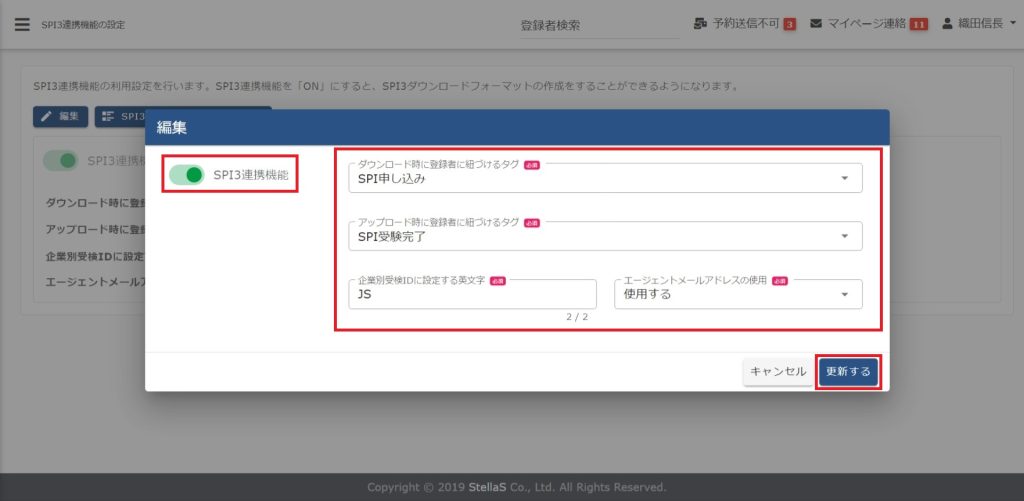Click the 予約送信不可 truck icon
Viewport: 1024px width, 501px height.
700,23
